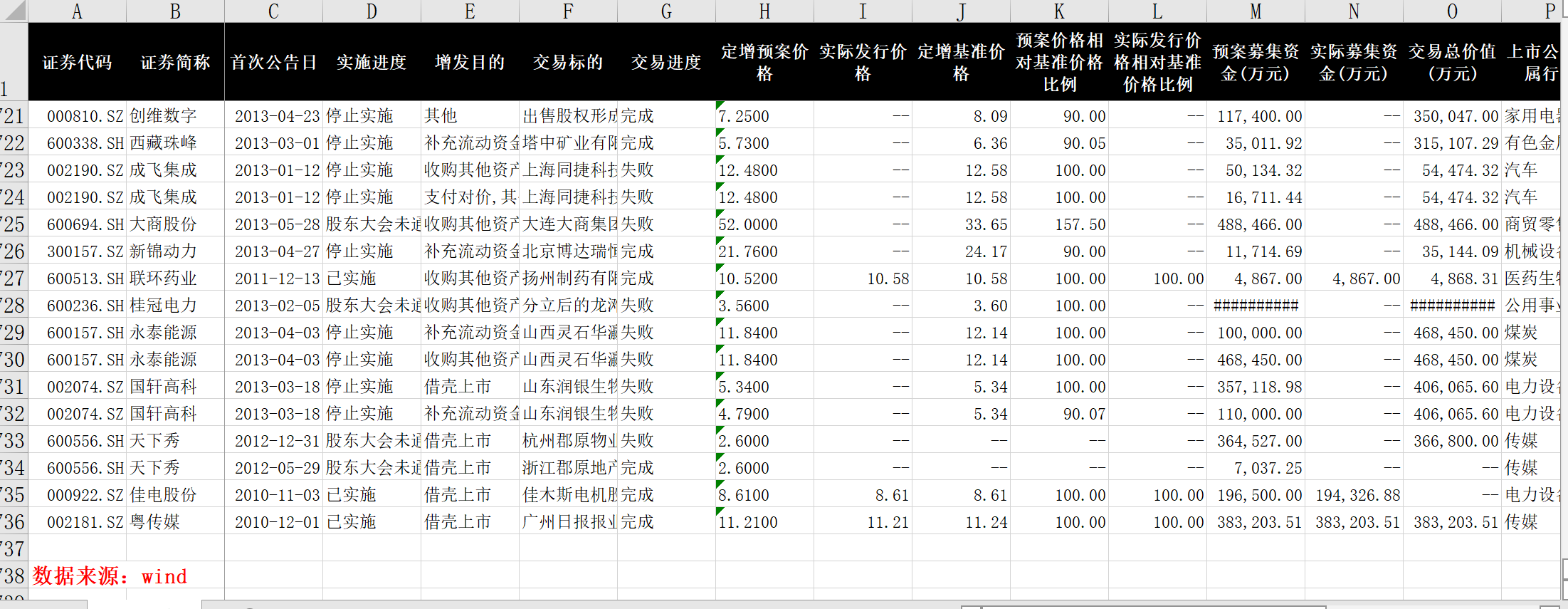This screenshot has width=1568, height=609.
Task: Select cell 大连大商集团 in row 725
Action: point(568,224)
